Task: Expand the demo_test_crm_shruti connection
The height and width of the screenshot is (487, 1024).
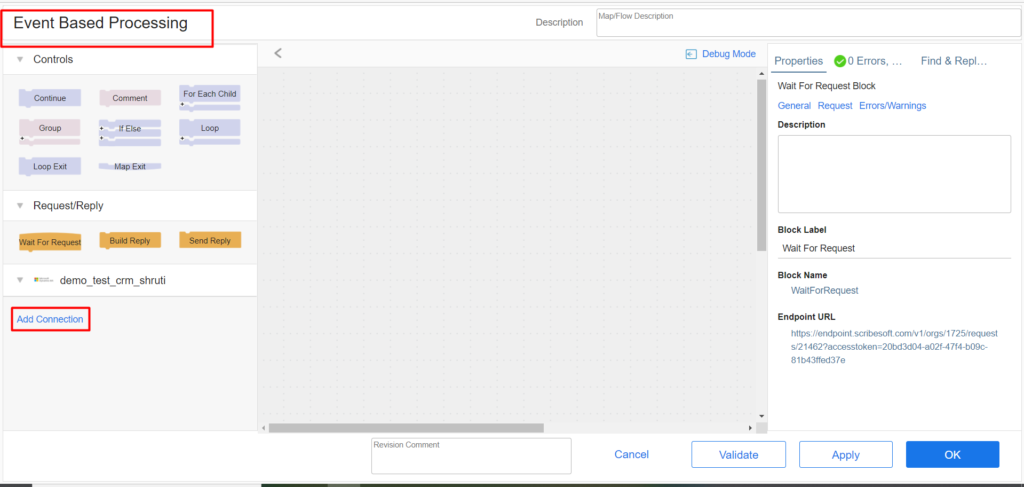Action: [x=20, y=280]
